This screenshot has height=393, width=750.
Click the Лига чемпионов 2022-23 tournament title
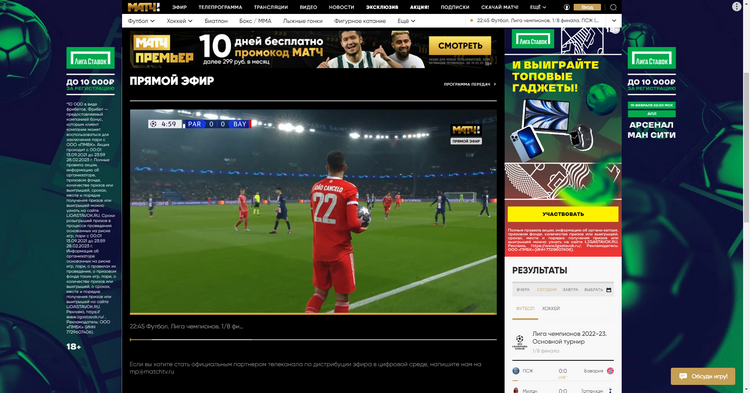[569, 338]
